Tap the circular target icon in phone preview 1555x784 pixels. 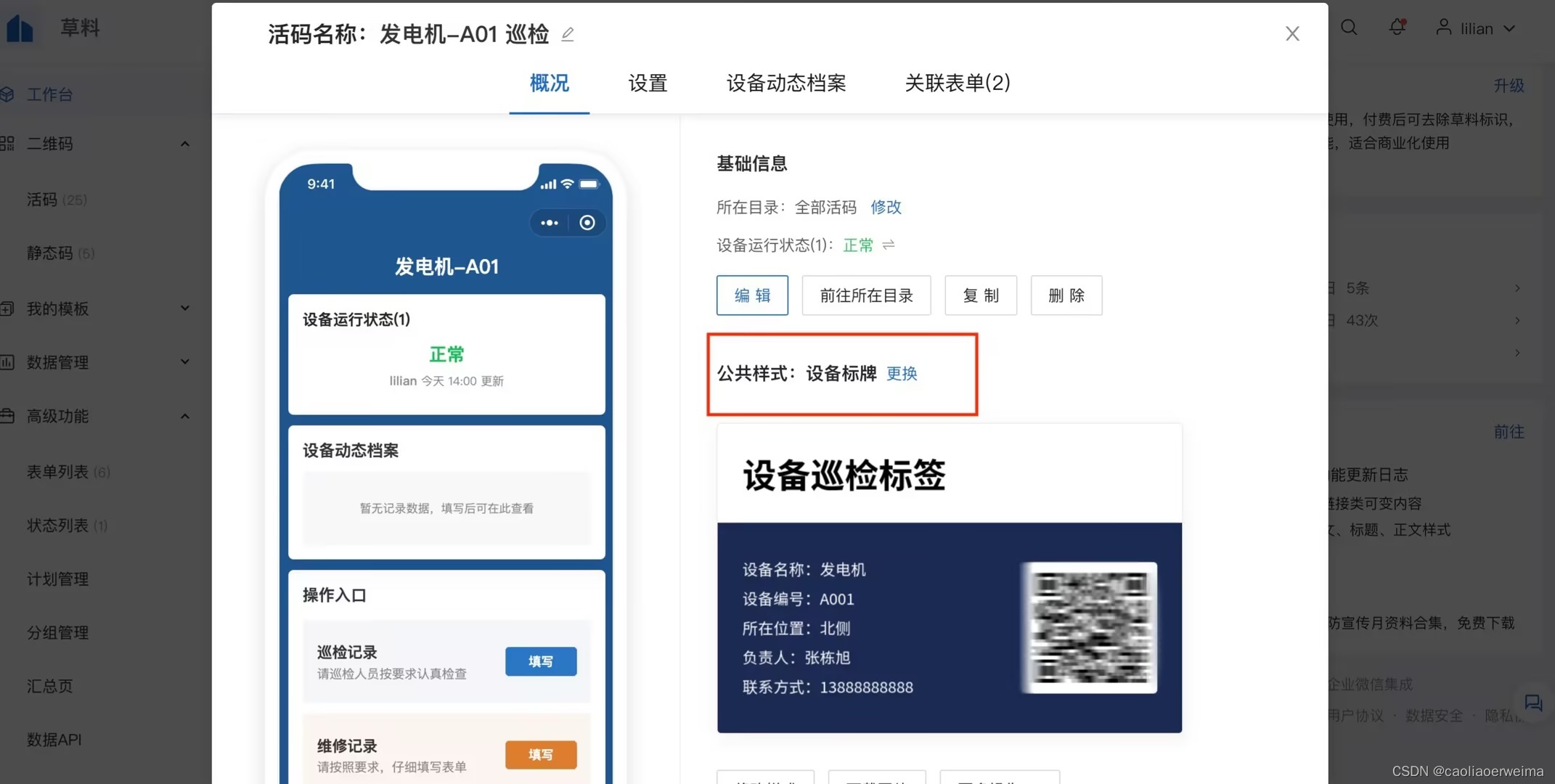point(587,223)
